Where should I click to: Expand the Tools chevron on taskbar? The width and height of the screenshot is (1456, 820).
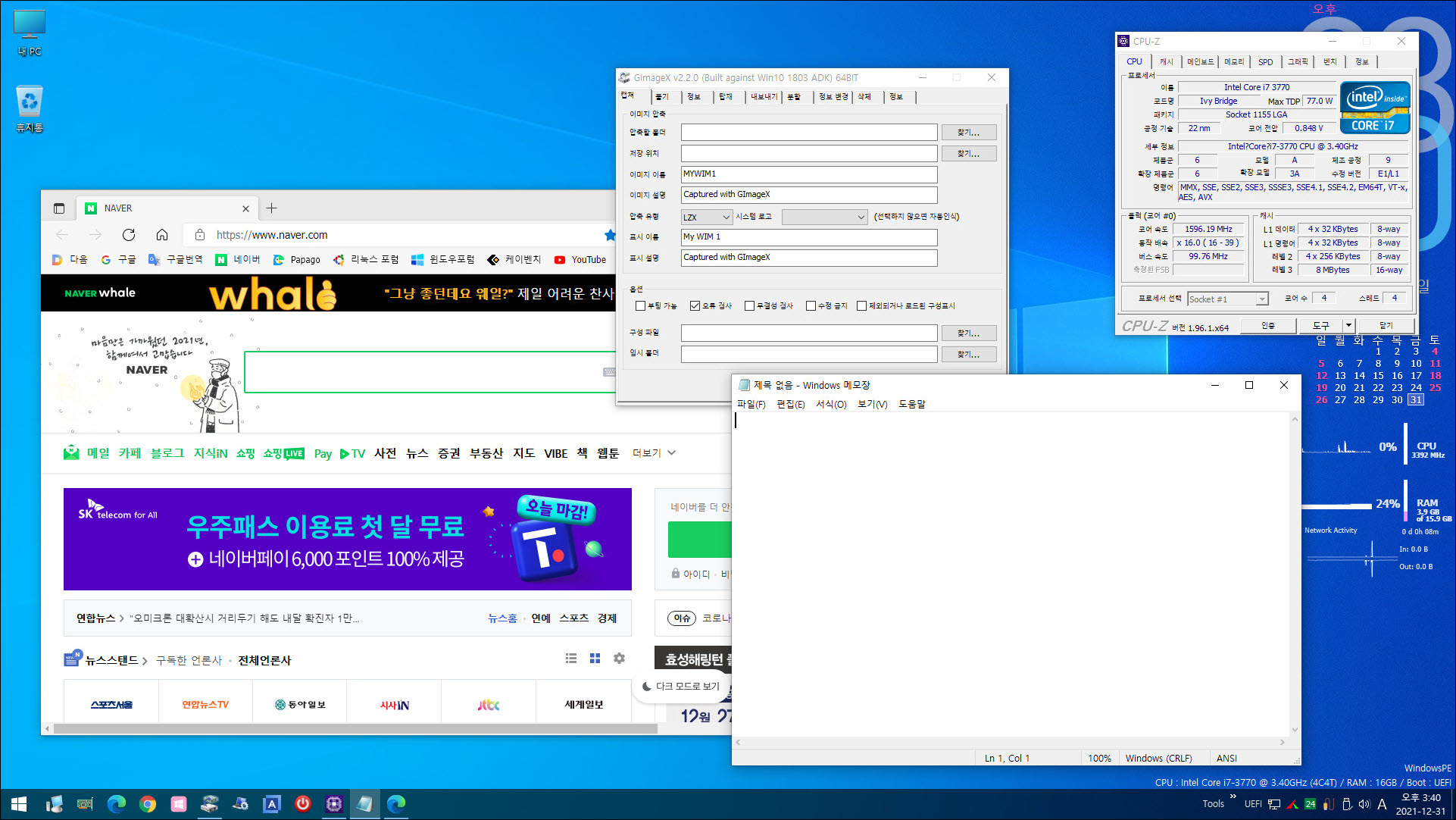pos(1233,797)
